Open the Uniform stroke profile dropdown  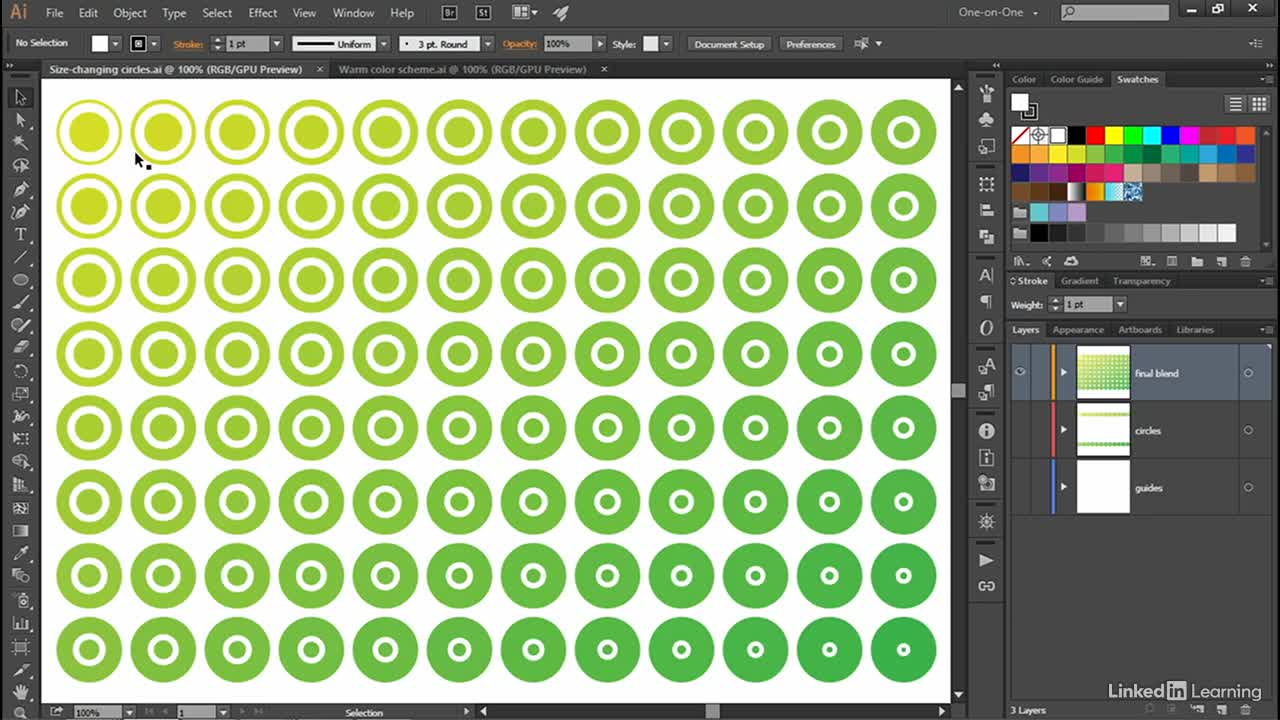383,44
